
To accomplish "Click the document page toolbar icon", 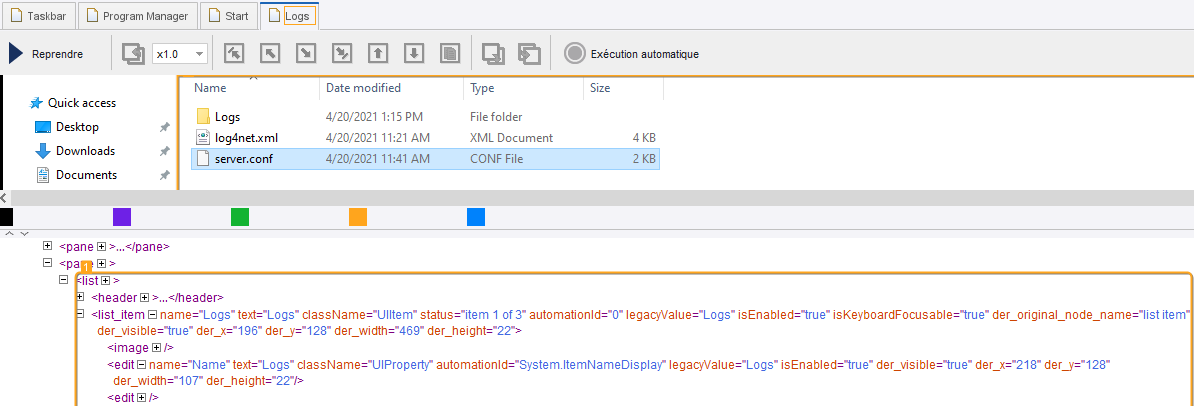I will pyautogui.click(x=450, y=53).
